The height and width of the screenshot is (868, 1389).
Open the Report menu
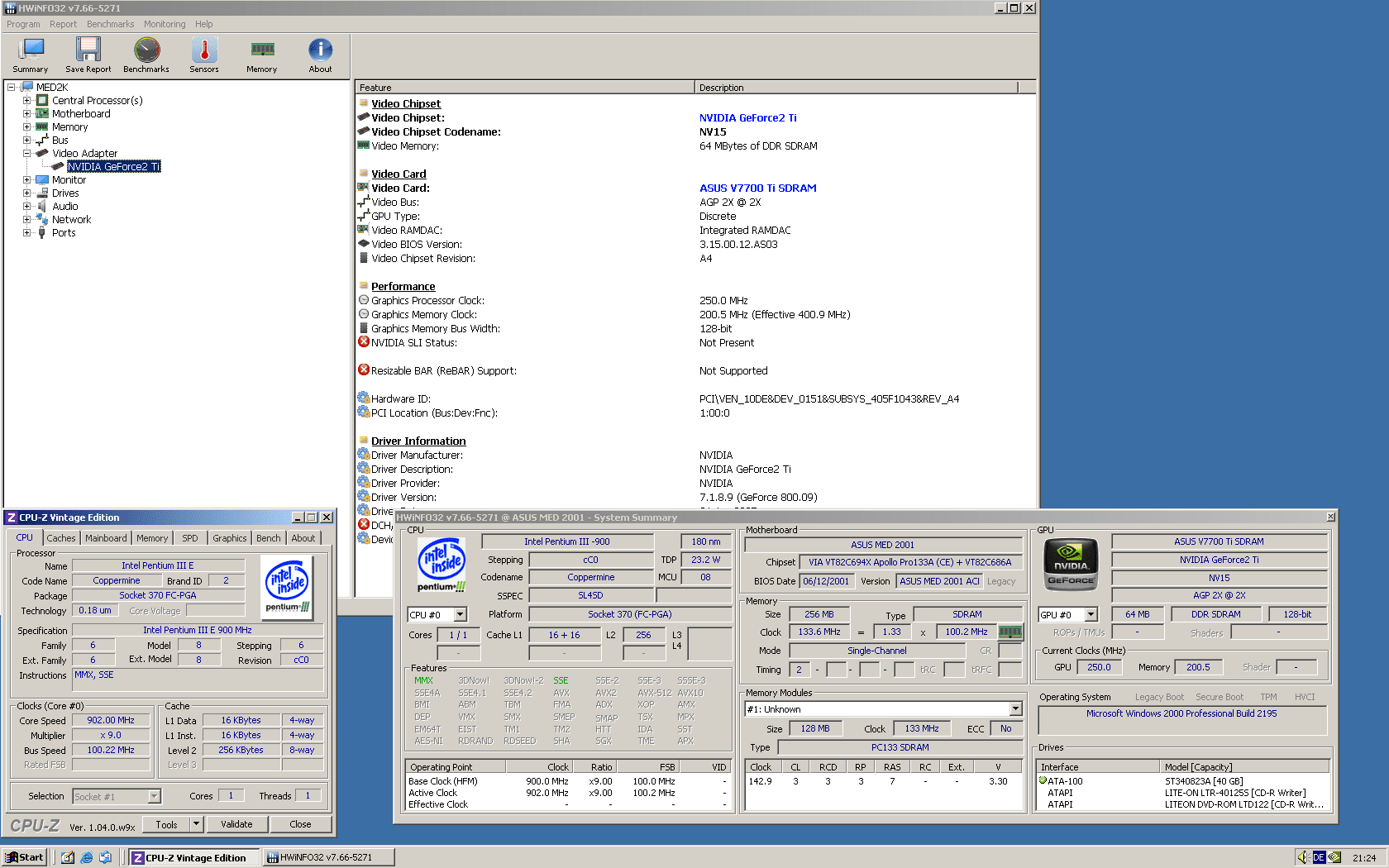(x=63, y=24)
